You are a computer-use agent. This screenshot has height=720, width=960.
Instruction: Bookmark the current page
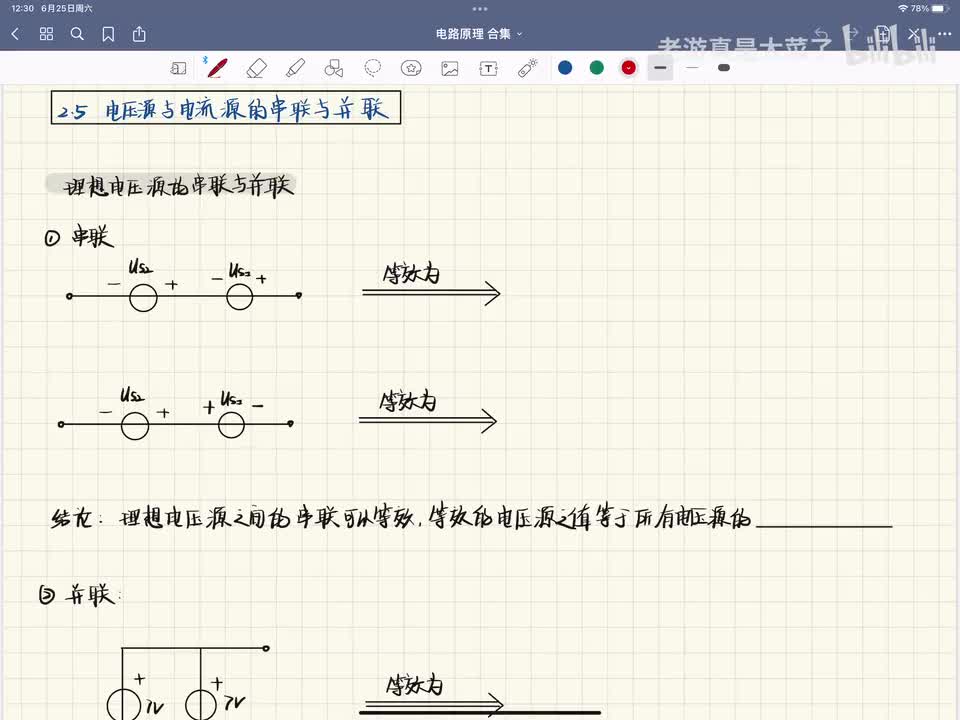tap(108, 34)
